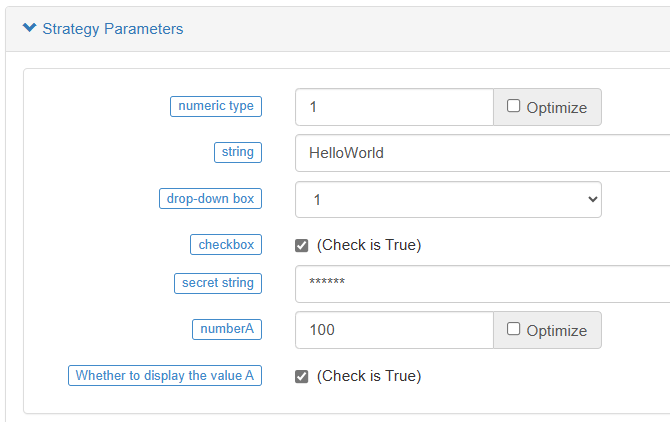This screenshot has height=422, width=670.
Task: Click the Strategy Parameters heading link
Action: pyautogui.click(x=113, y=29)
